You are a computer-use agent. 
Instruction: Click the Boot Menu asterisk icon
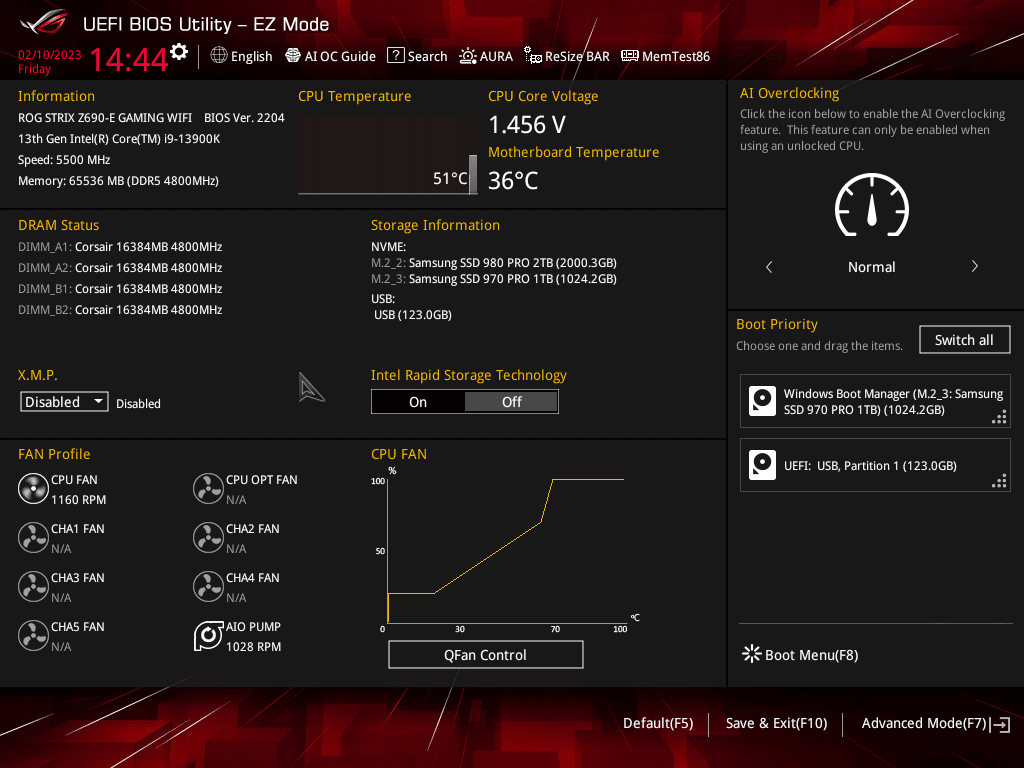point(752,654)
